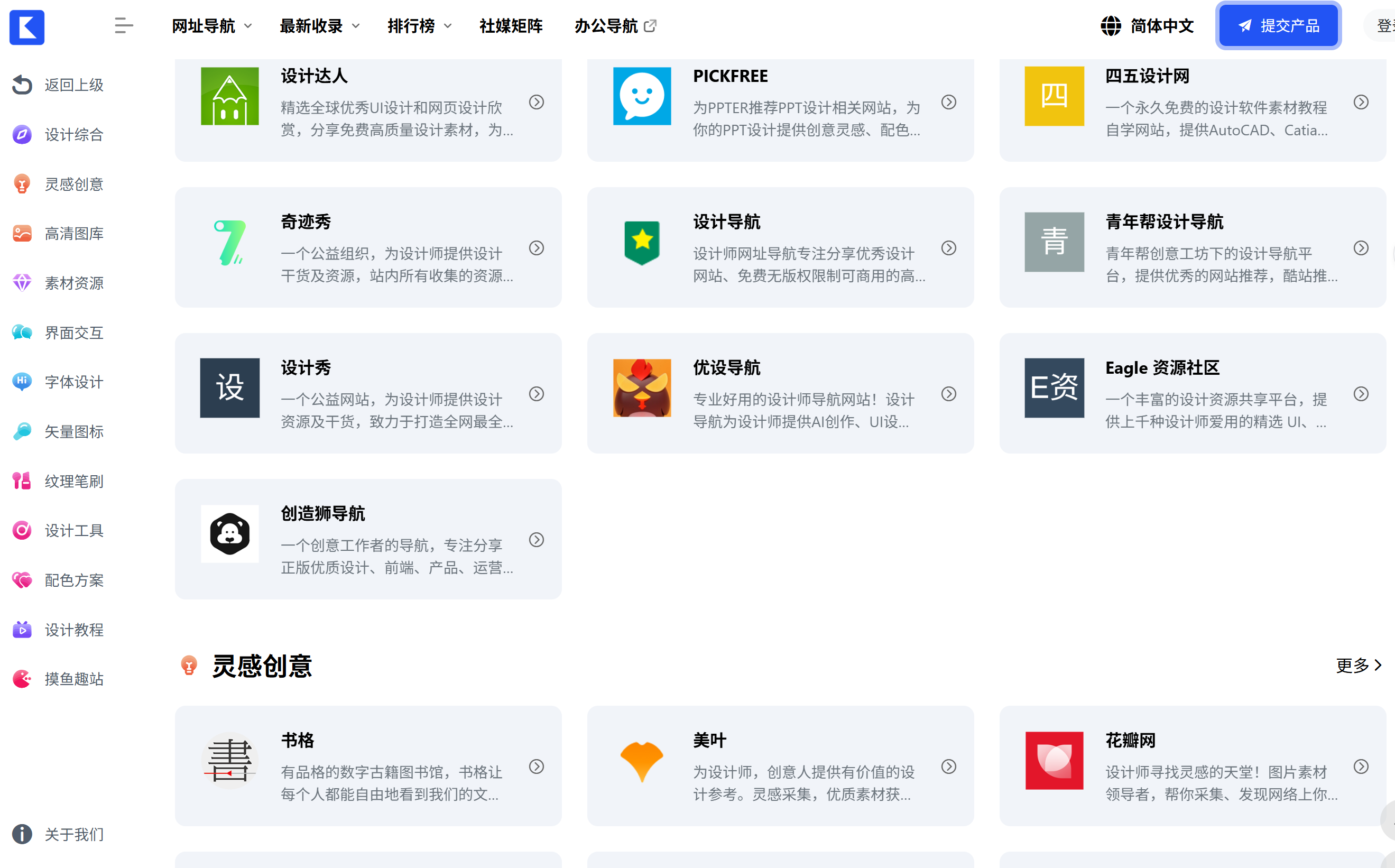Open the 社媒矩阵 nav item
This screenshot has height=868, width=1395.
(x=511, y=26)
